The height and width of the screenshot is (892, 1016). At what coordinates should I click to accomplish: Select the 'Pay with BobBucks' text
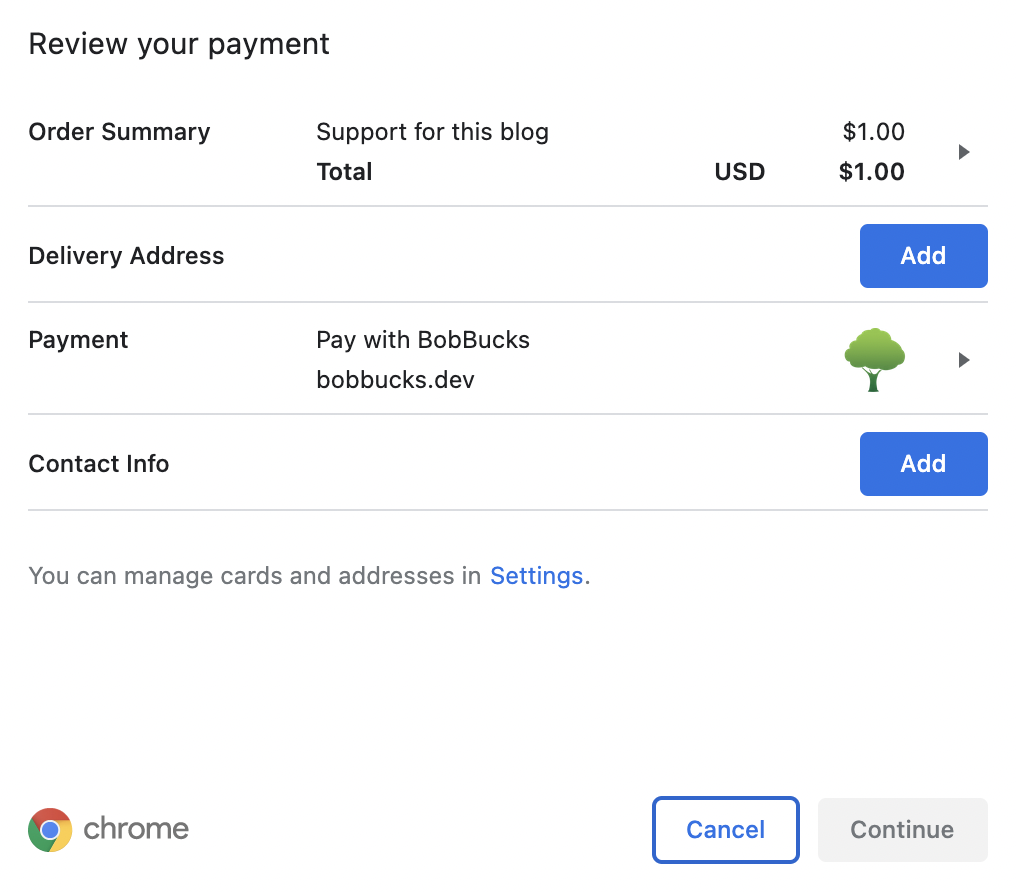pos(423,340)
